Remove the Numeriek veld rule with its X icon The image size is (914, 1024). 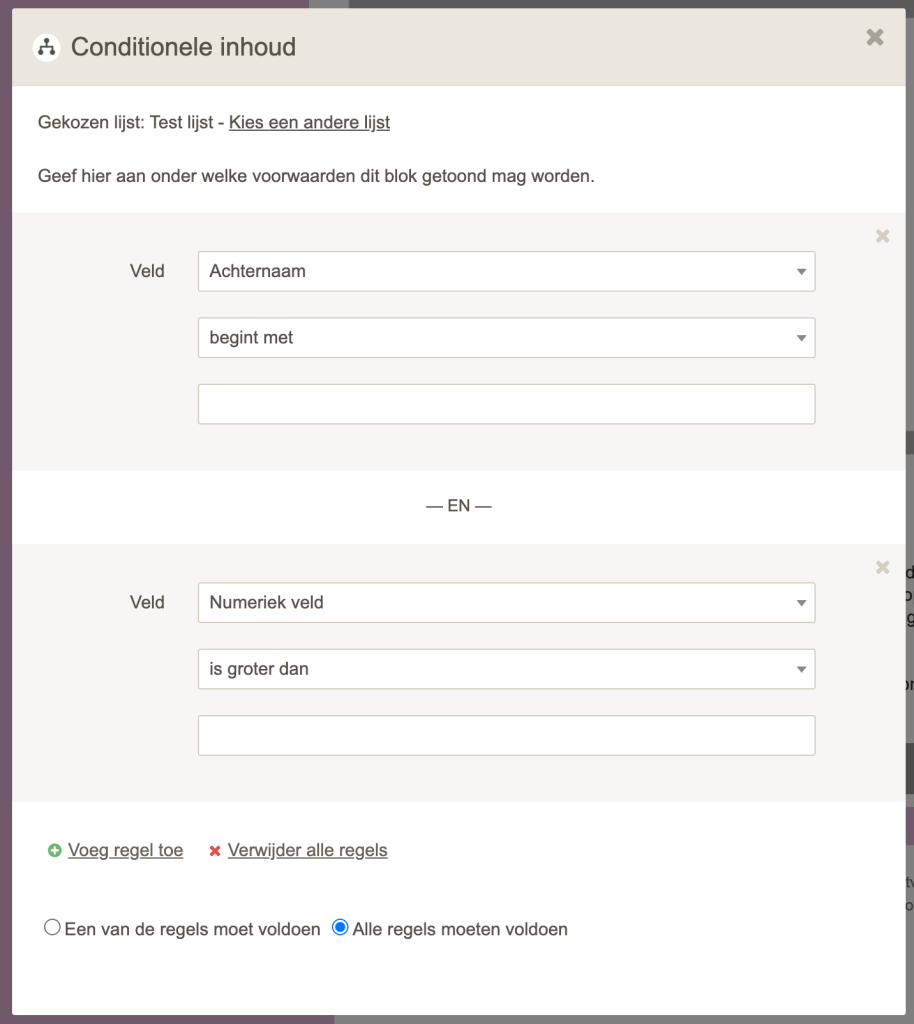pyautogui.click(x=882, y=568)
